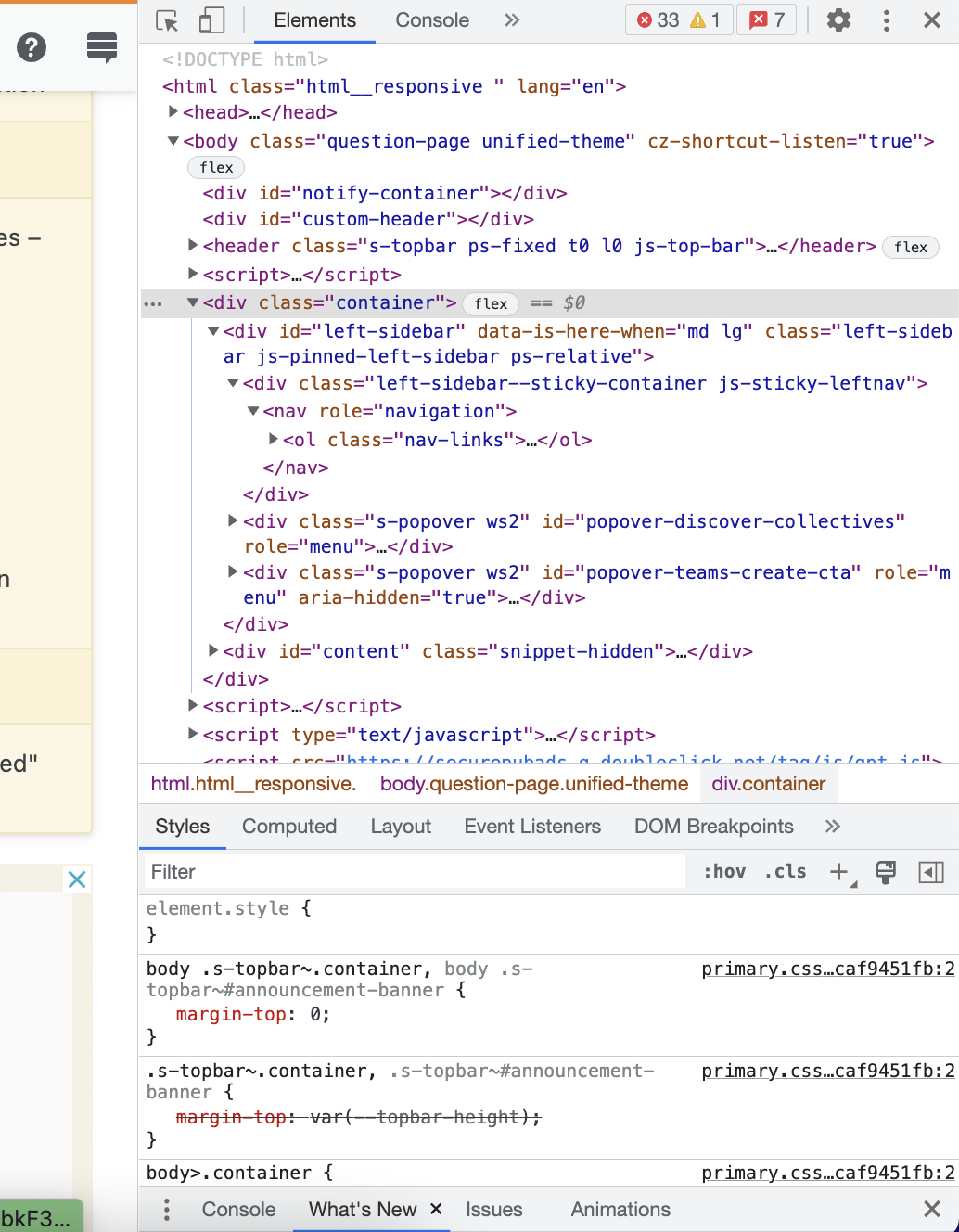
Task: Open the Computed tab
Action: coord(289,827)
